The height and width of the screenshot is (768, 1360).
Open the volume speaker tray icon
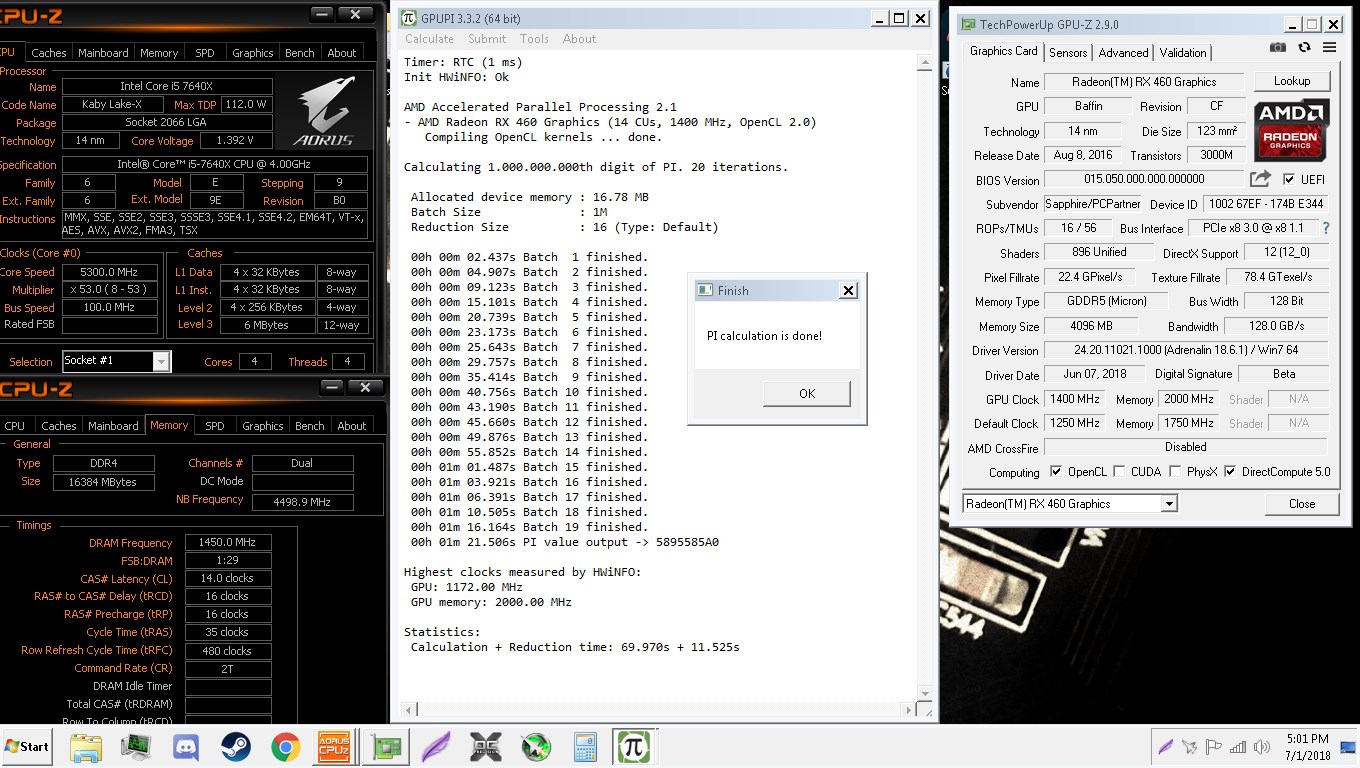point(1261,746)
